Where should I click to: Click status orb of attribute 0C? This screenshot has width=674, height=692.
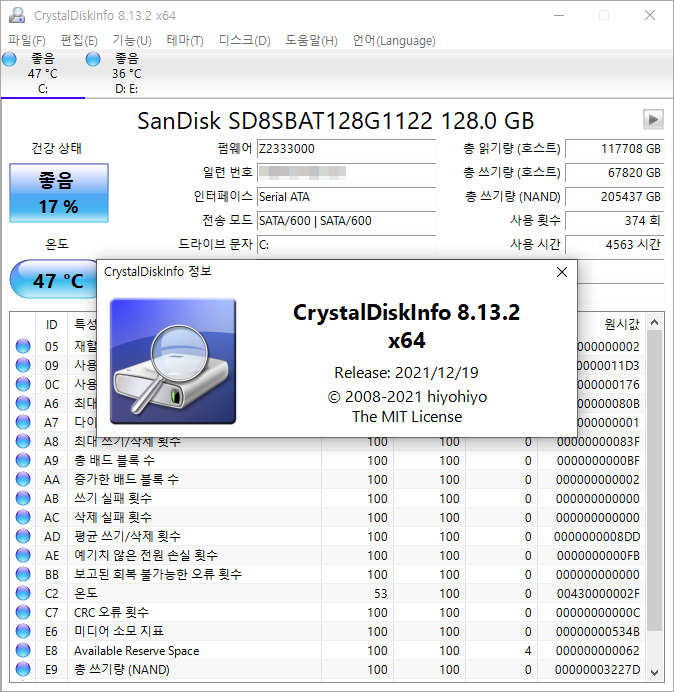tap(23, 384)
